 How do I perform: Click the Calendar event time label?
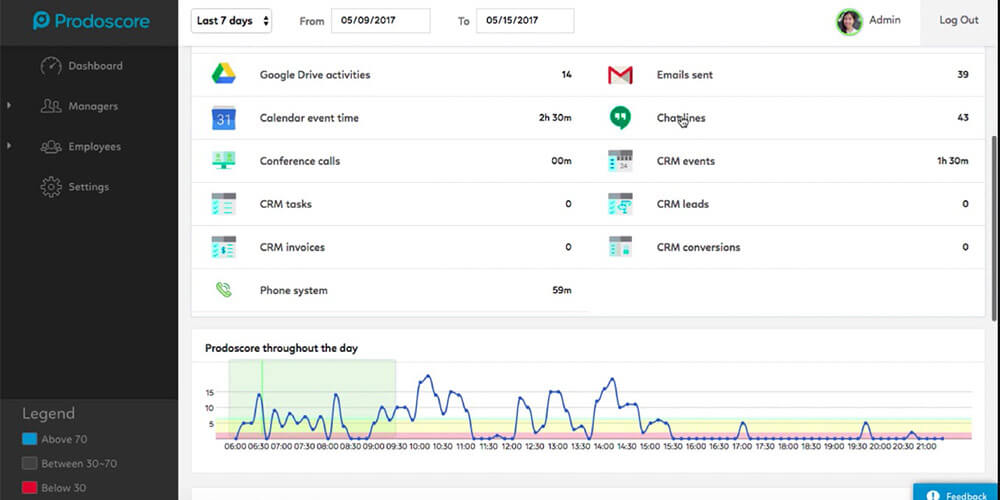(309, 118)
